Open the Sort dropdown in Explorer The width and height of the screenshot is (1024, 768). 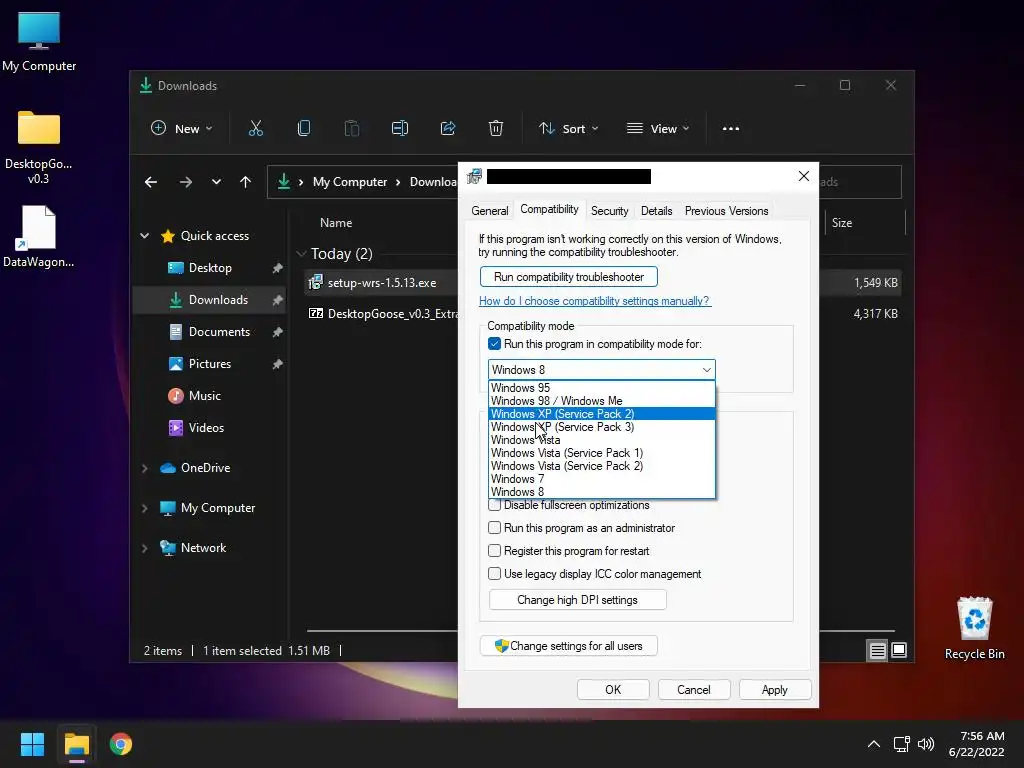[x=568, y=129]
